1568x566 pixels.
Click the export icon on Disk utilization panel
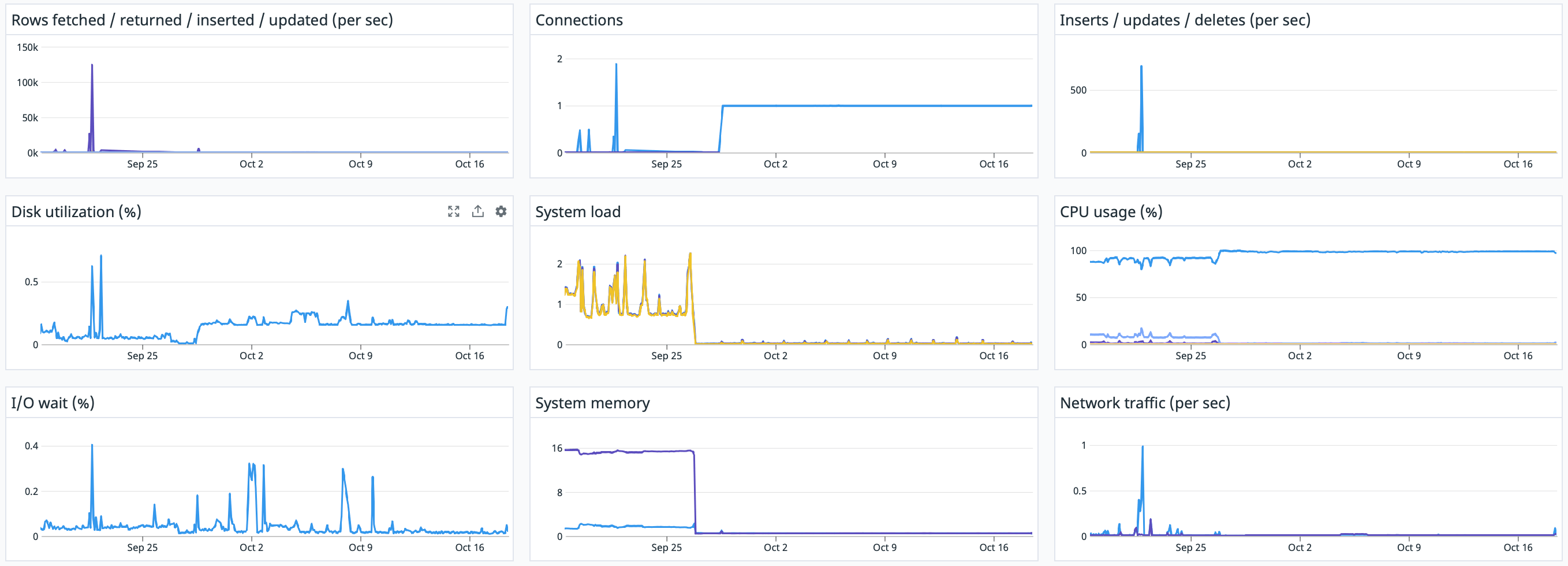click(477, 211)
